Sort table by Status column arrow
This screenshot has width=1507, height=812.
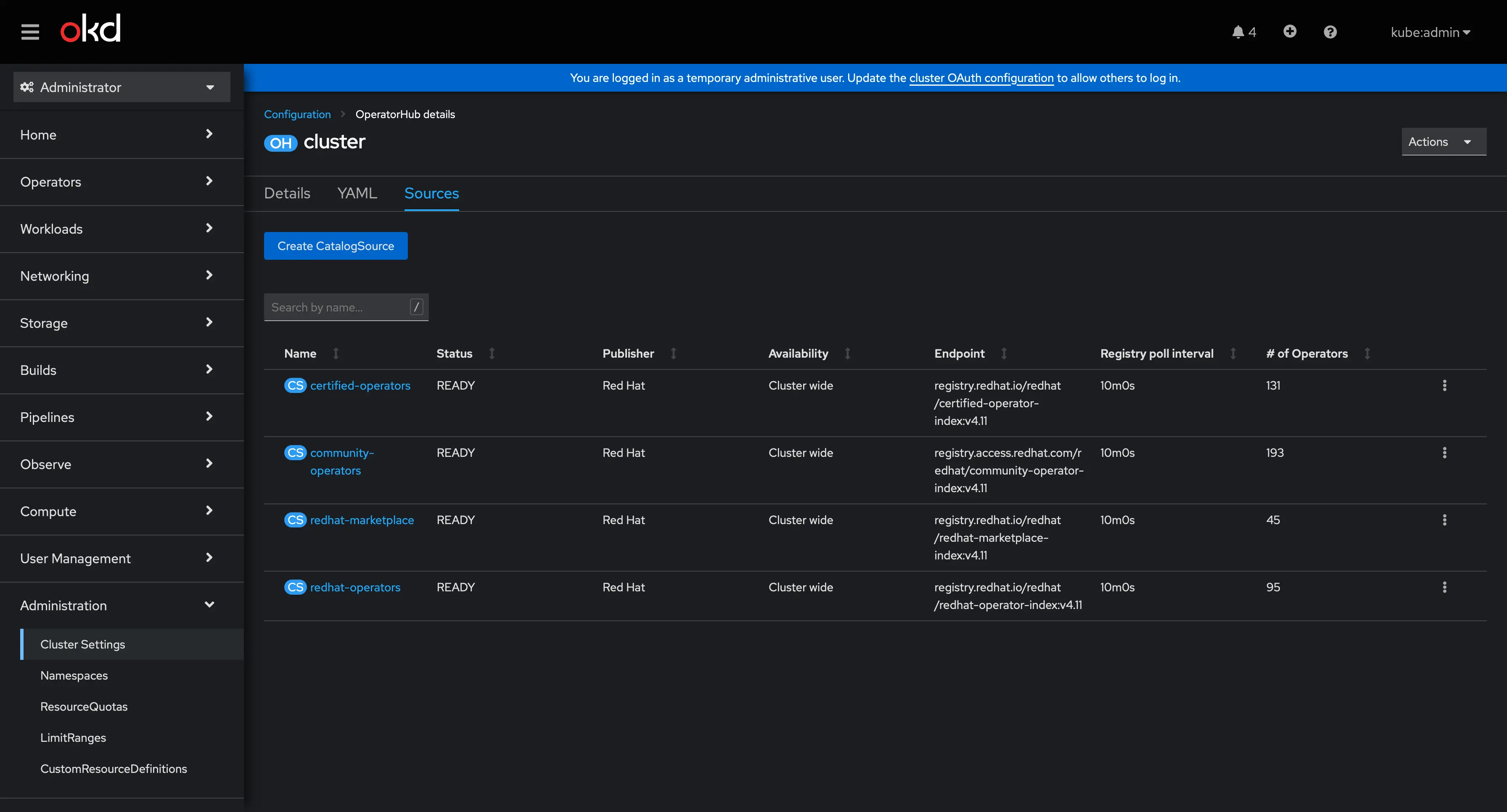tap(492, 353)
